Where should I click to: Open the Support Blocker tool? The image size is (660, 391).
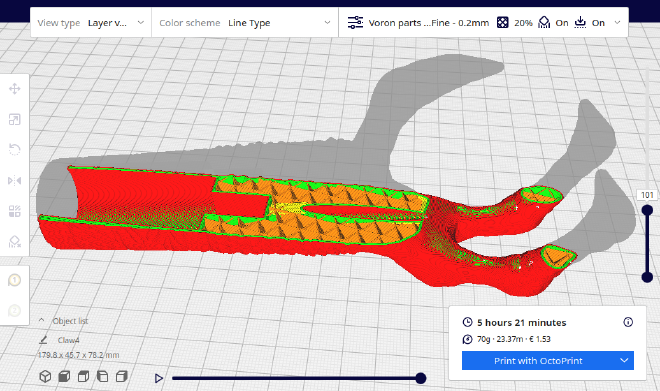[14, 241]
